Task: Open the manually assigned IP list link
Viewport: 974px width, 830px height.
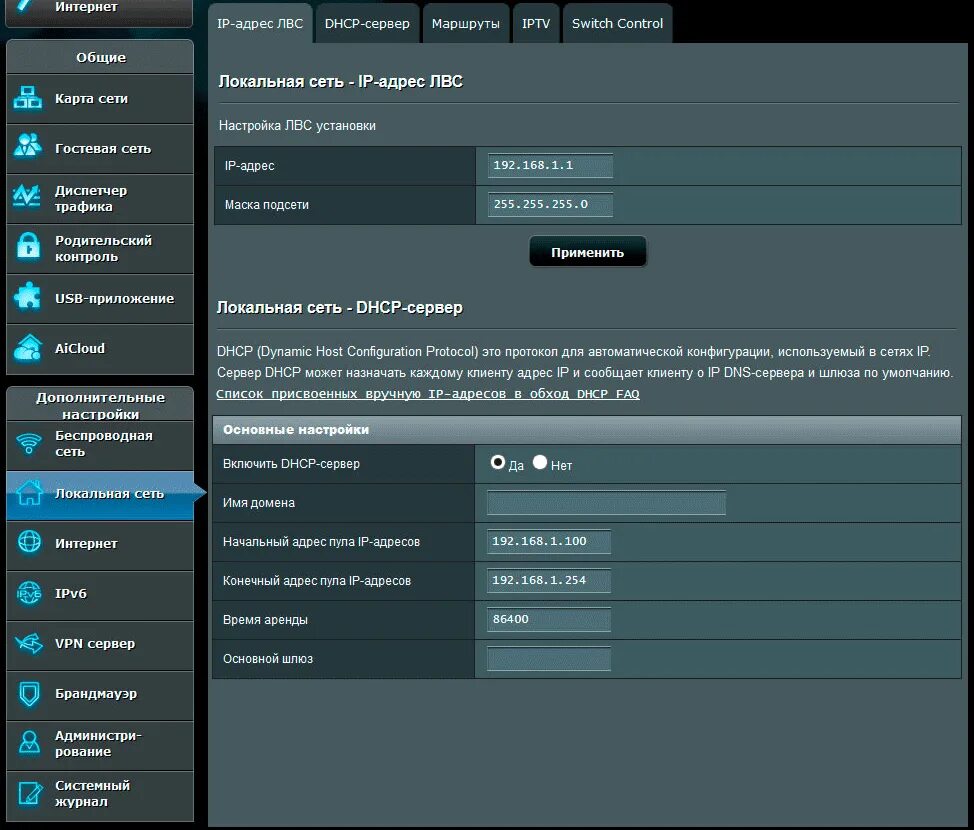Action: tap(427, 394)
